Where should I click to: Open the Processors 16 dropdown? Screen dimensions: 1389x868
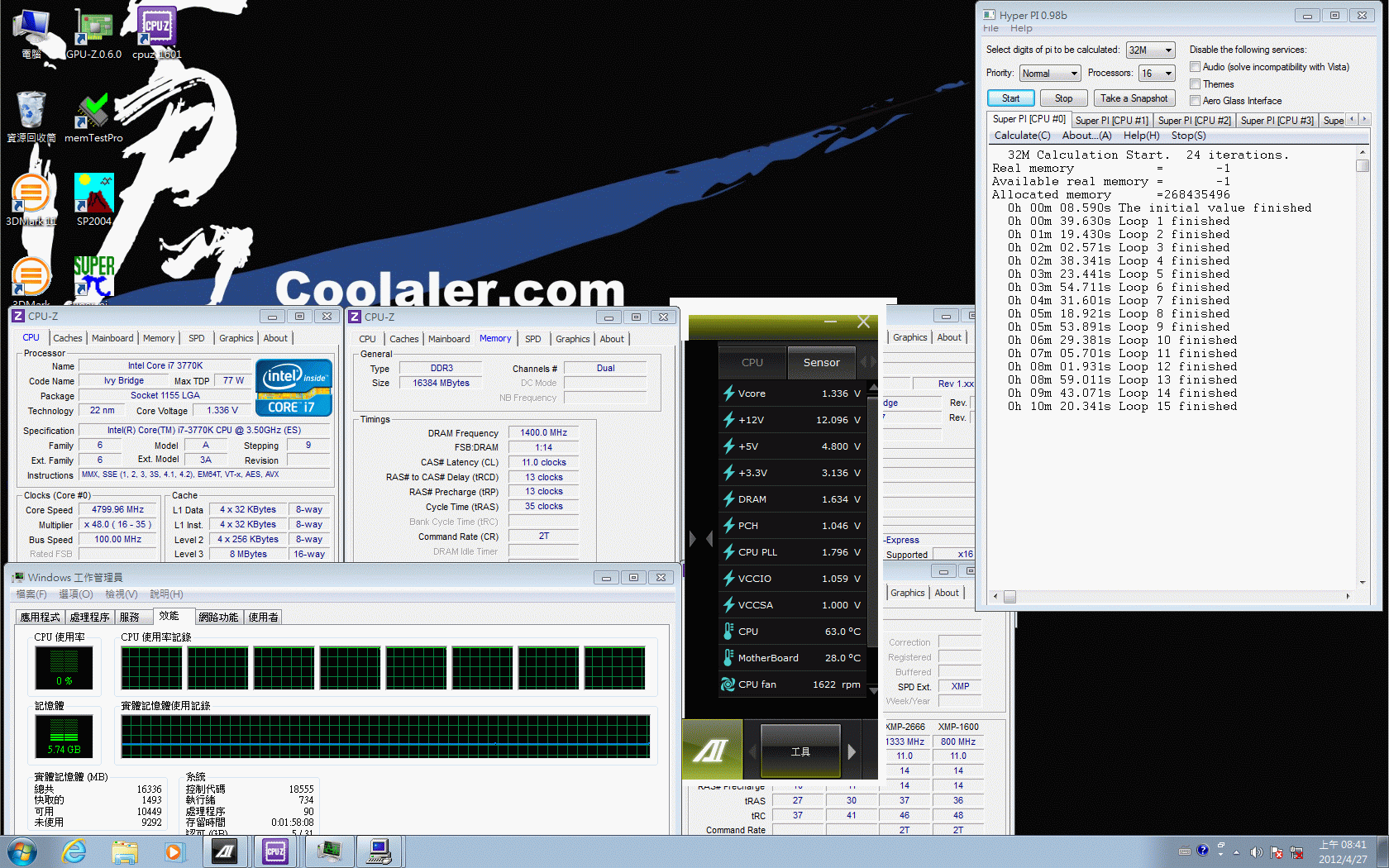coord(1157,74)
